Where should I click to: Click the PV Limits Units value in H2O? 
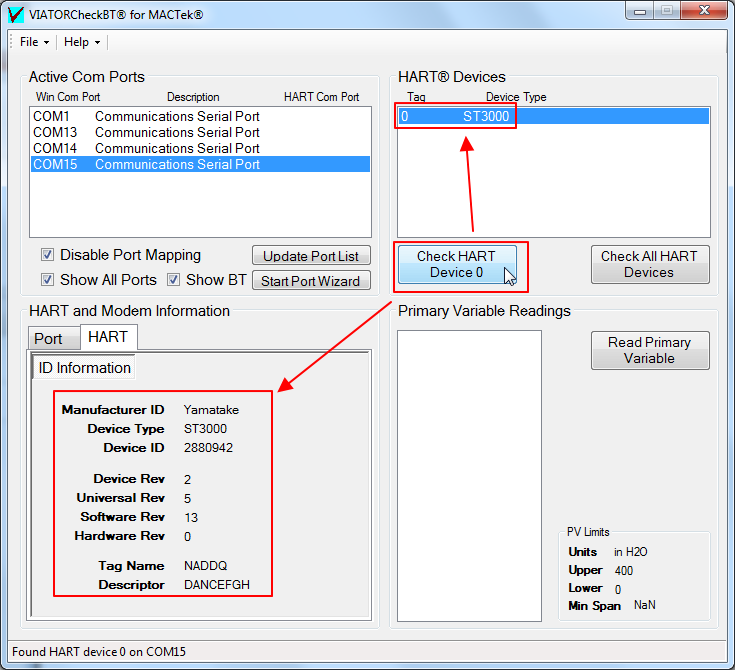pos(630,552)
